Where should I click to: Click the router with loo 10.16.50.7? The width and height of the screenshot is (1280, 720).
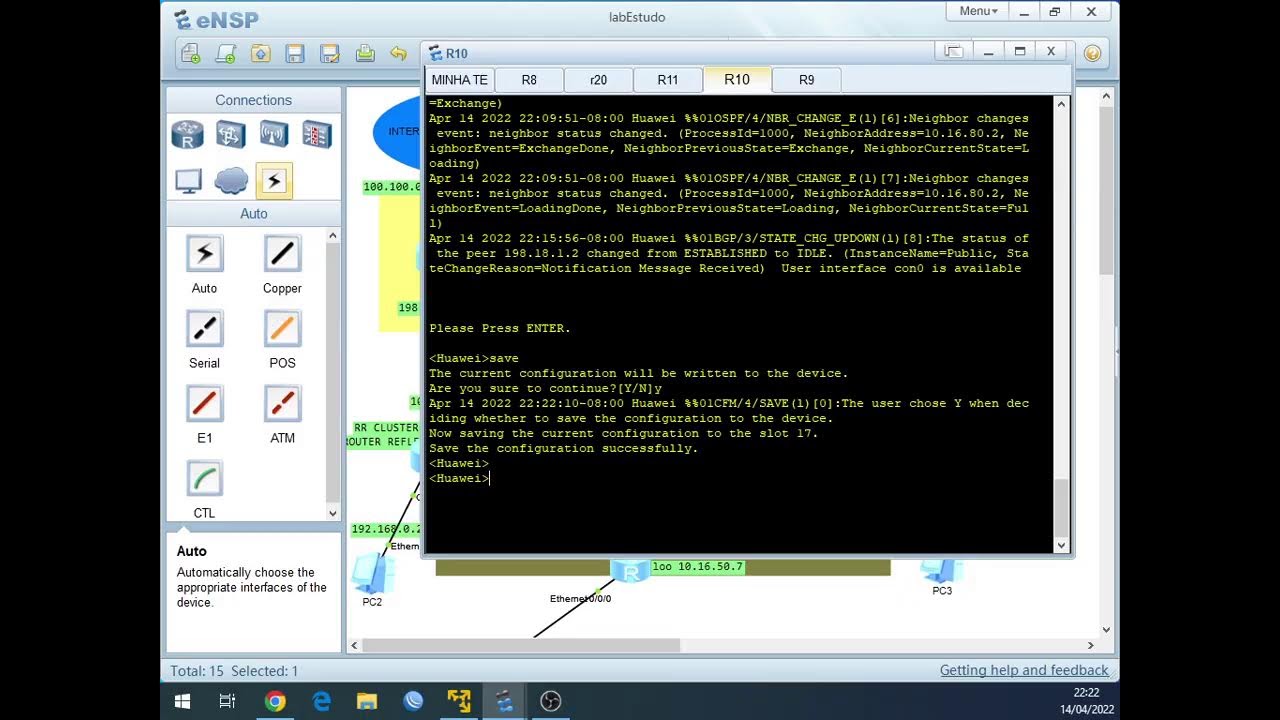pyautogui.click(x=630, y=571)
